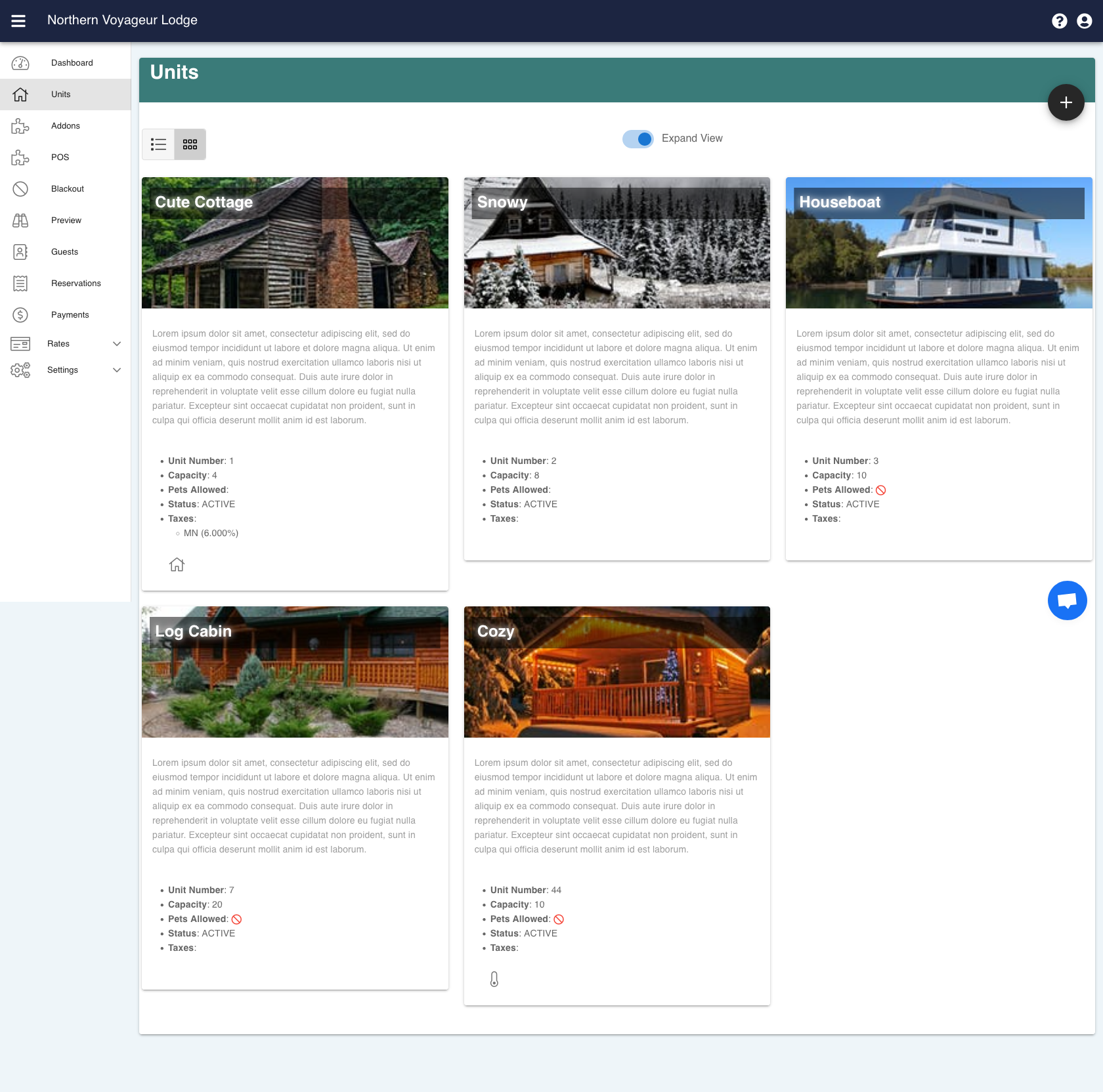Open Guests via the contact book icon

(20, 251)
